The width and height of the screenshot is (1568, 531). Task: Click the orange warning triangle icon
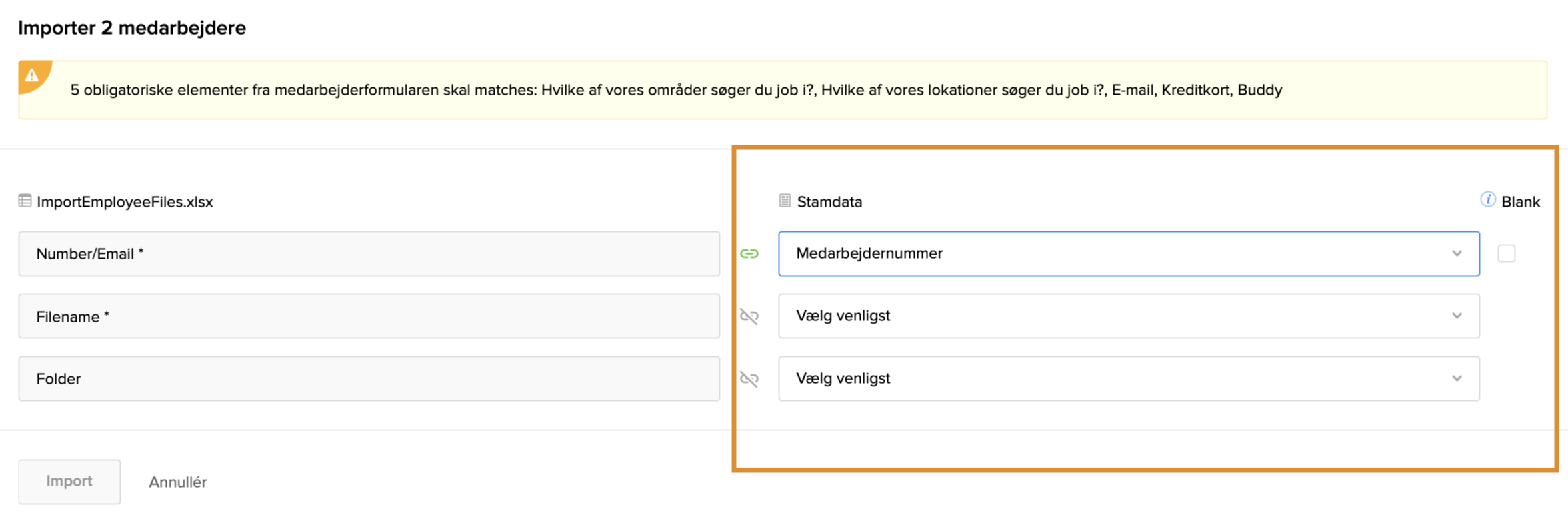(31, 75)
